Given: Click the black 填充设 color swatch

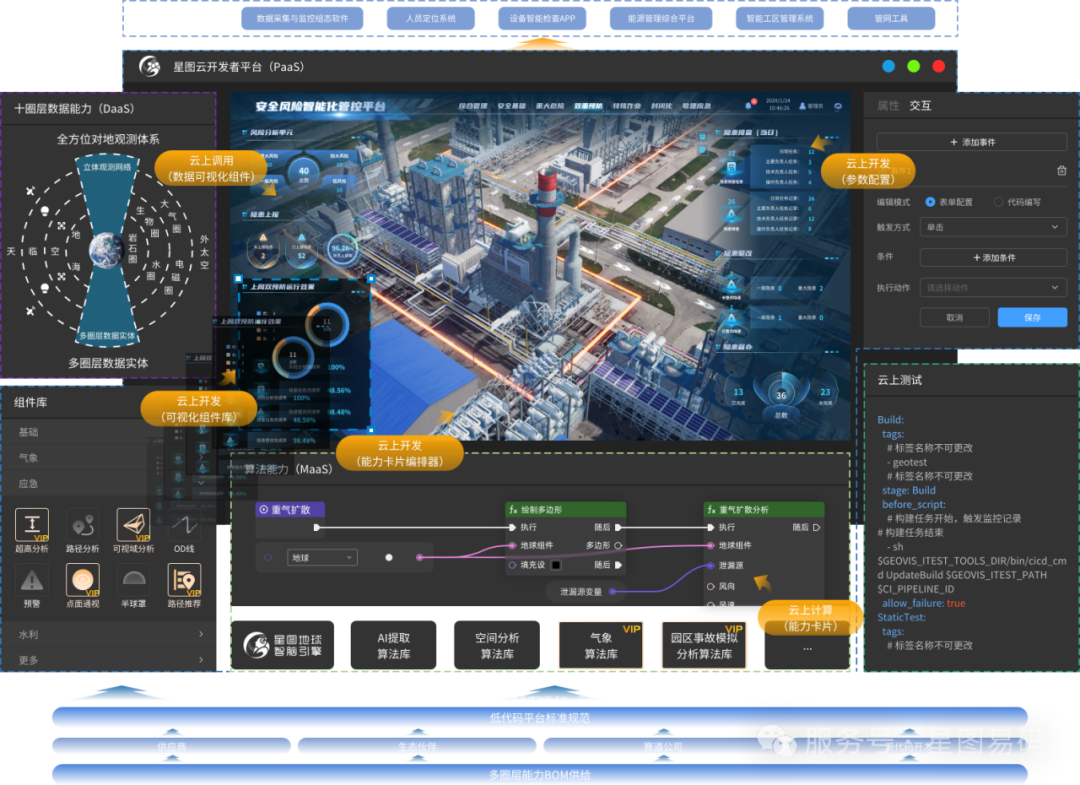Looking at the screenshot, I should [556, 565].
